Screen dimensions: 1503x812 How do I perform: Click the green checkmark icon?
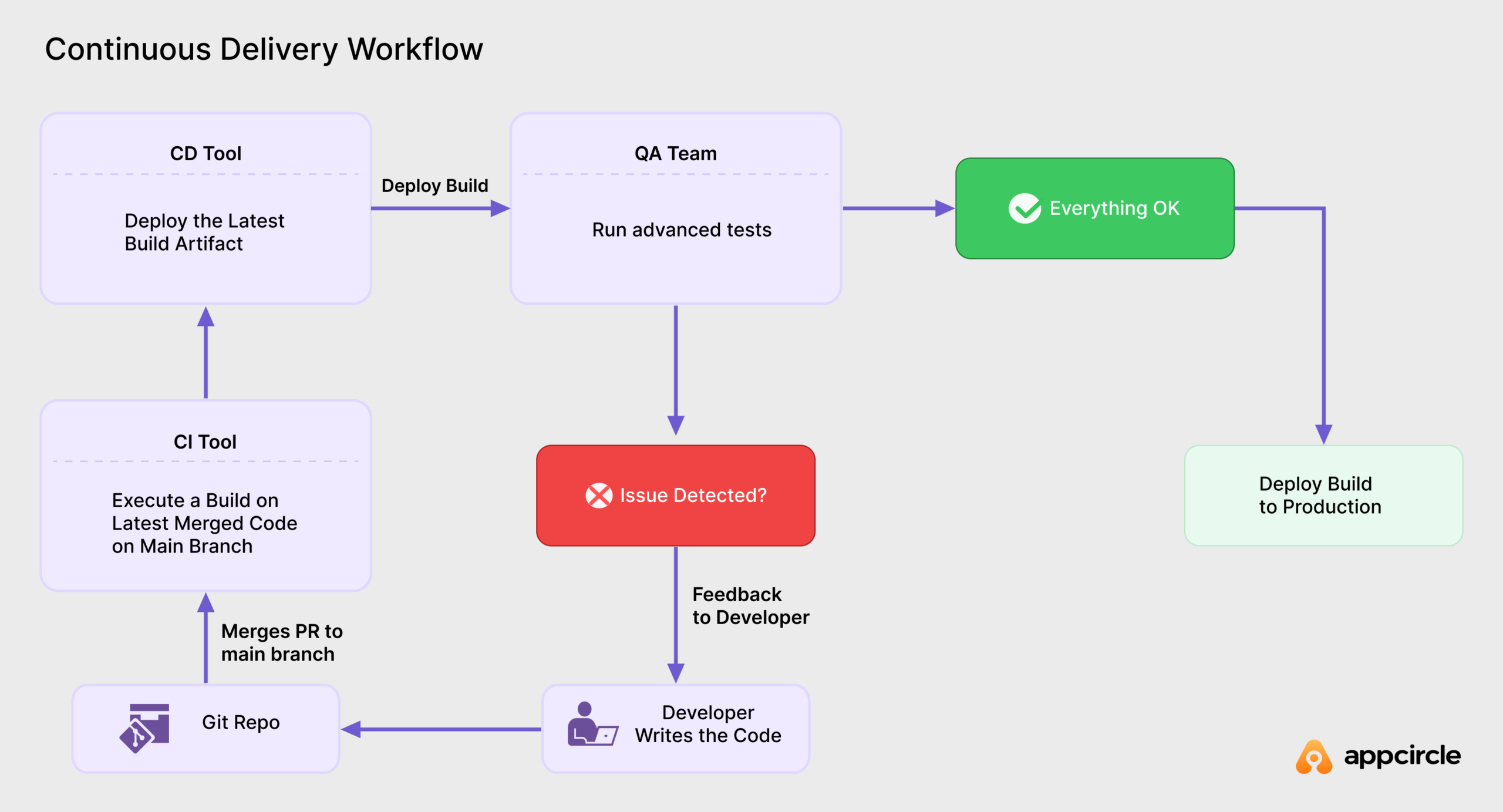coord(1025,208)
